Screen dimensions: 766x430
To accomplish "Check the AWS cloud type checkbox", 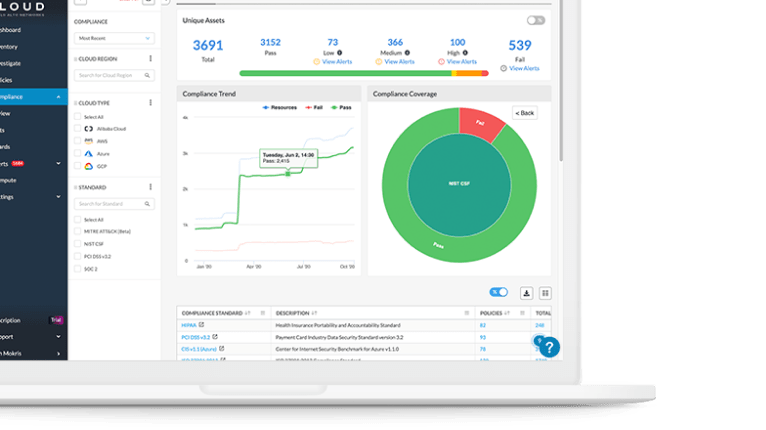I will pos(78,141).
